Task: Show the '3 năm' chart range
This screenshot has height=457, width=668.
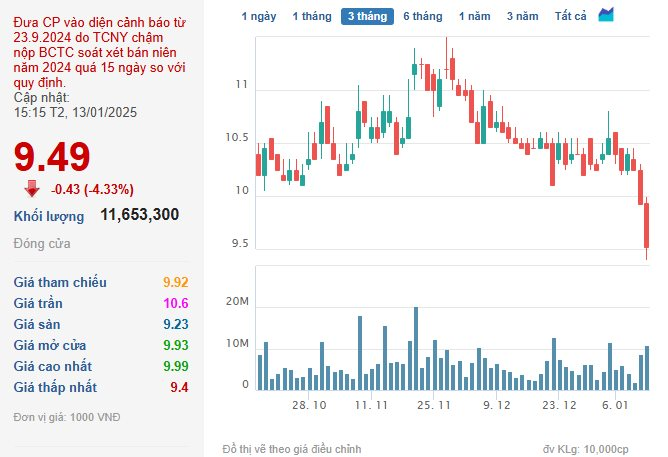Action: point(522,16)
